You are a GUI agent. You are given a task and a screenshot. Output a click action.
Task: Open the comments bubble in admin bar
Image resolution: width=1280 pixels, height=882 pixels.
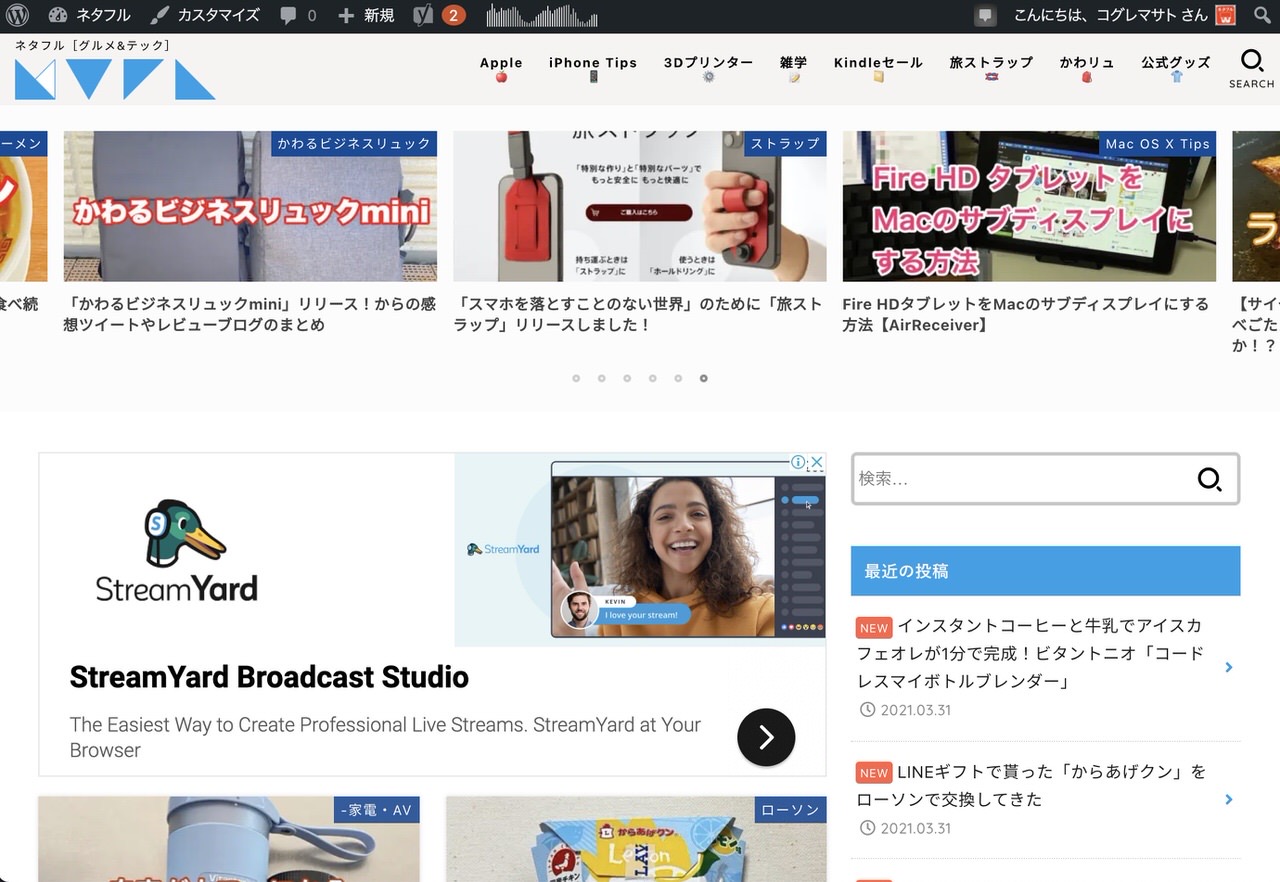(x=298, y=15)
